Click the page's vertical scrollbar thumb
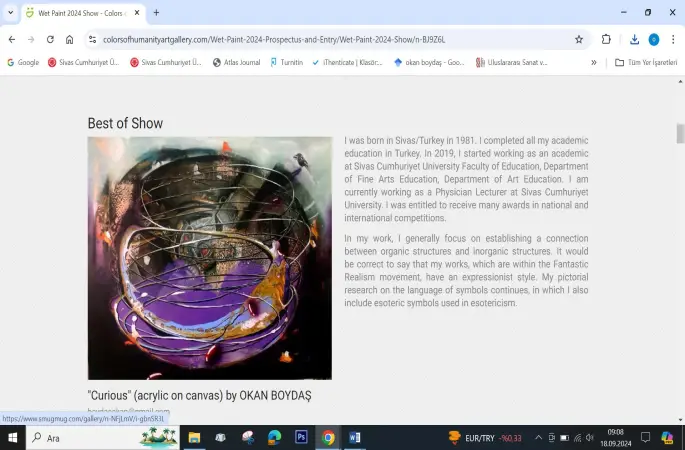 [x=680, y=133]
